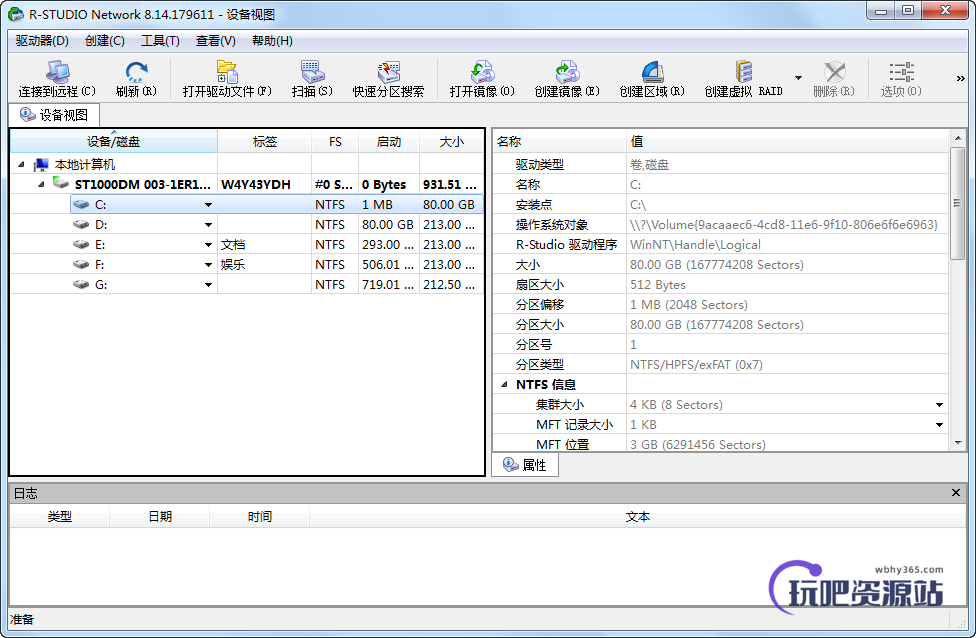Open the 创建虚拟 RAID dropdown arrow

[798, 78]
